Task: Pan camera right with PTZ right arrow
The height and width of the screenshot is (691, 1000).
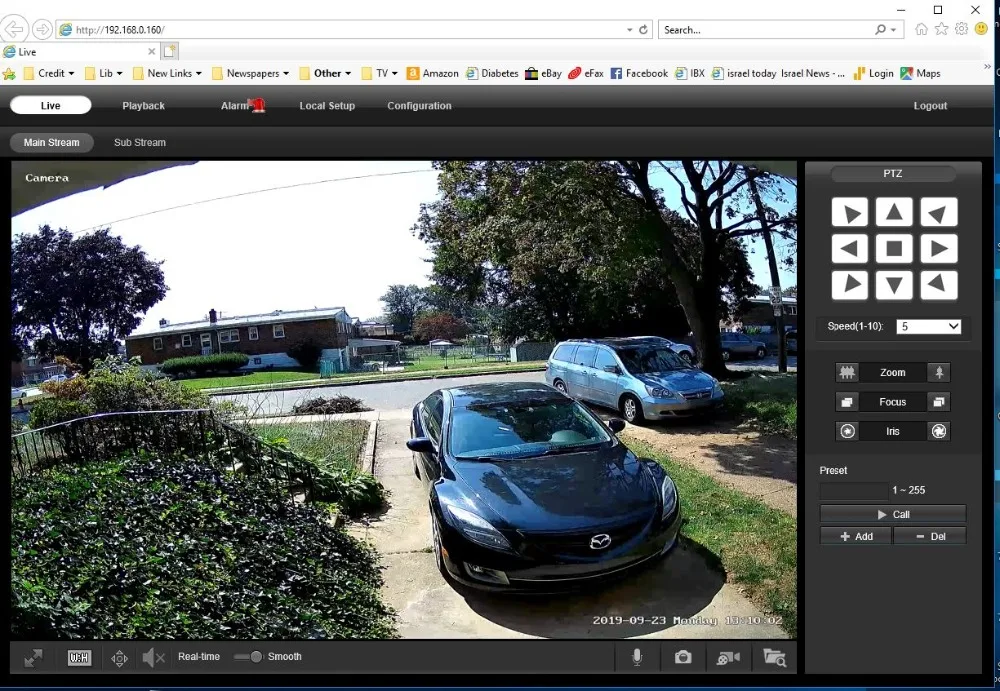Action: coord(939,248)
